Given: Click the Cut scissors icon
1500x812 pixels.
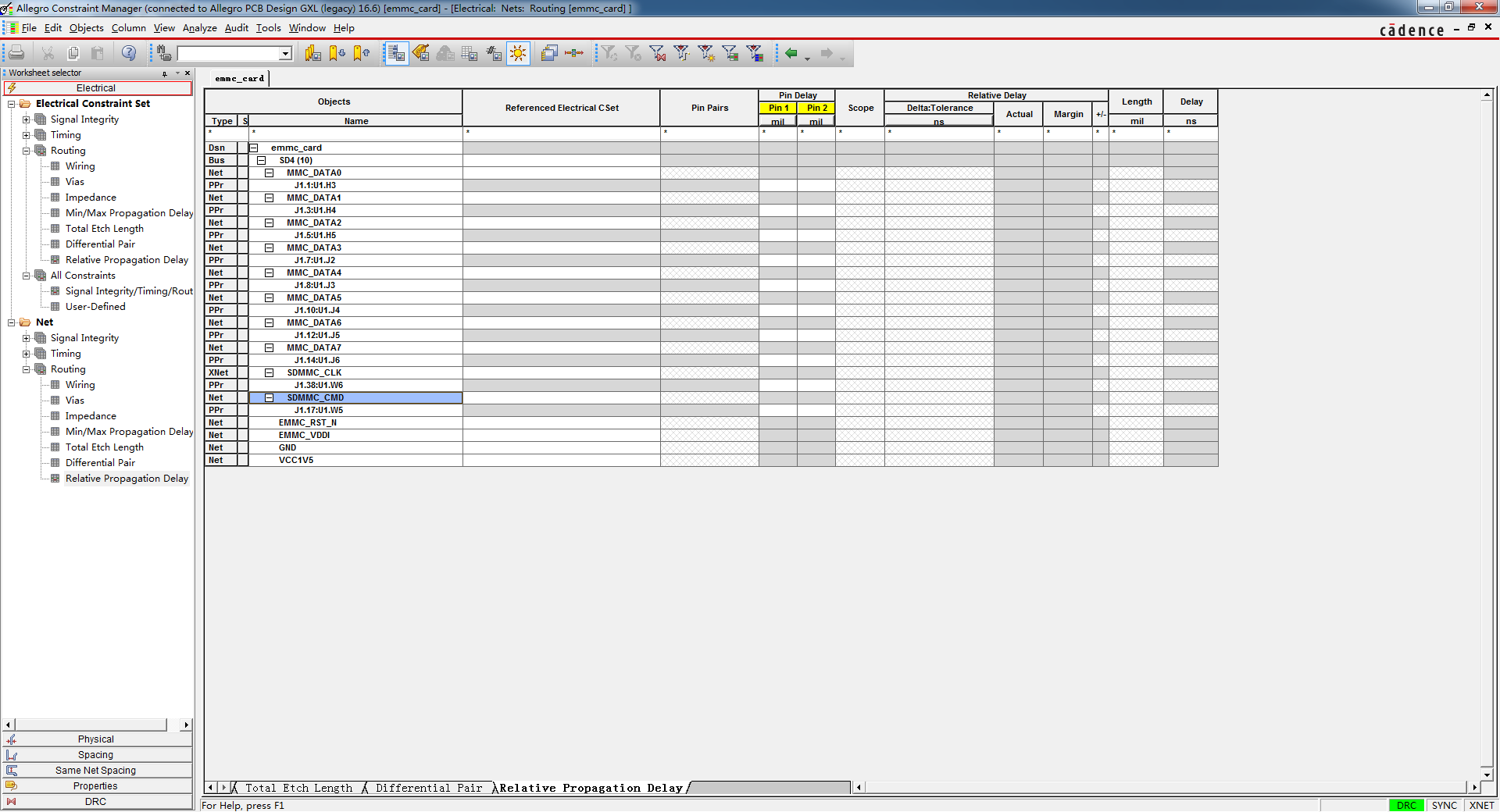Looking at the screenshot, I should (48, 53).
